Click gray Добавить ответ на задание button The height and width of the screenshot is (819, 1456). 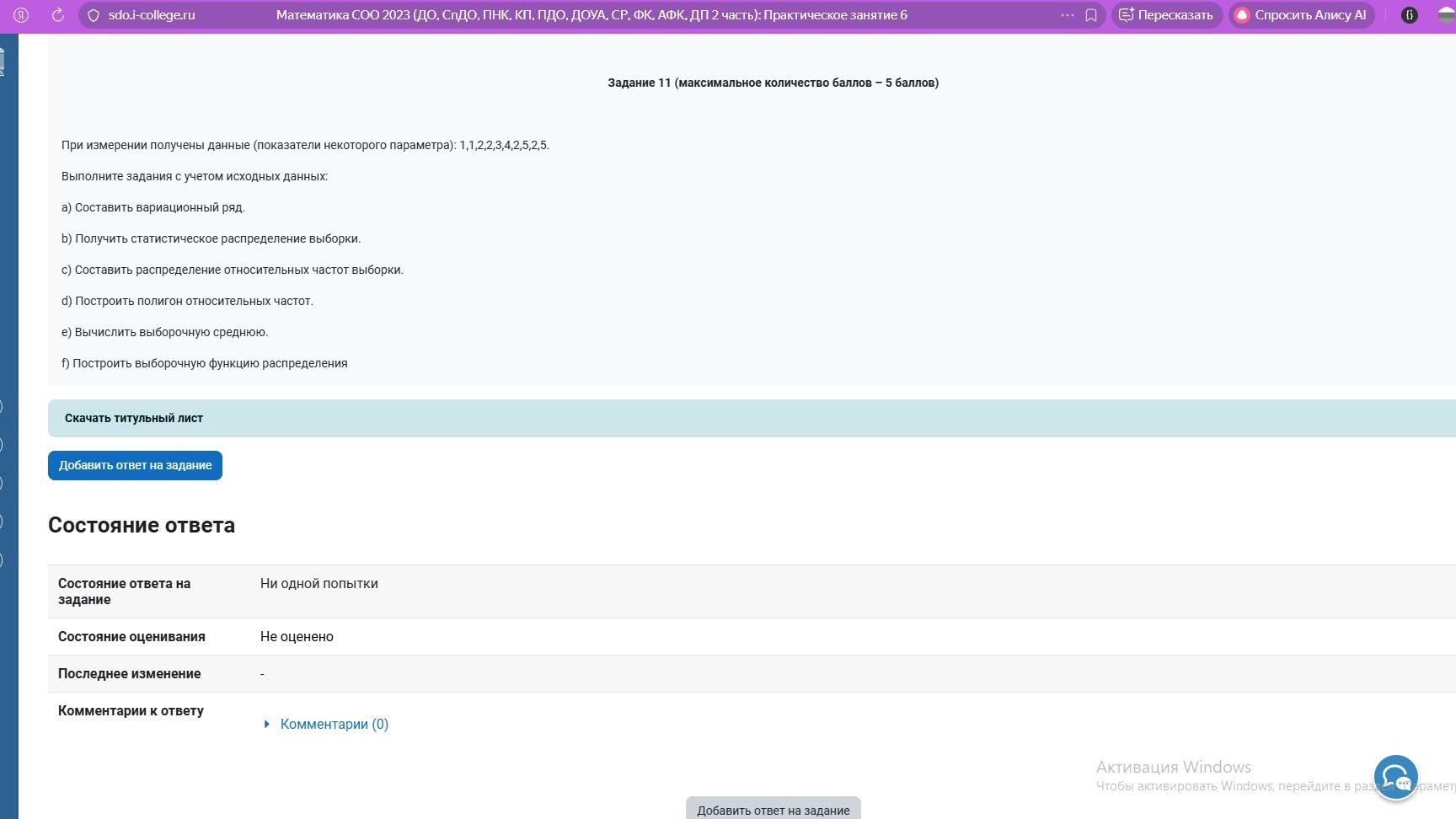pyautogui.click(x=773, y=808)
